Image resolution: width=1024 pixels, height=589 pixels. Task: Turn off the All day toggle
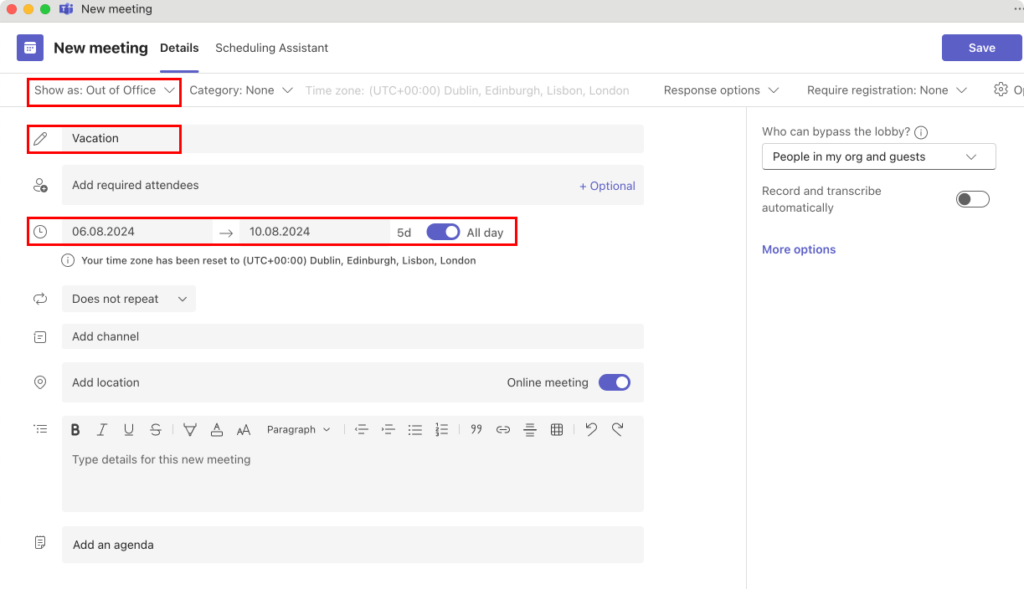tap(443, 232)
